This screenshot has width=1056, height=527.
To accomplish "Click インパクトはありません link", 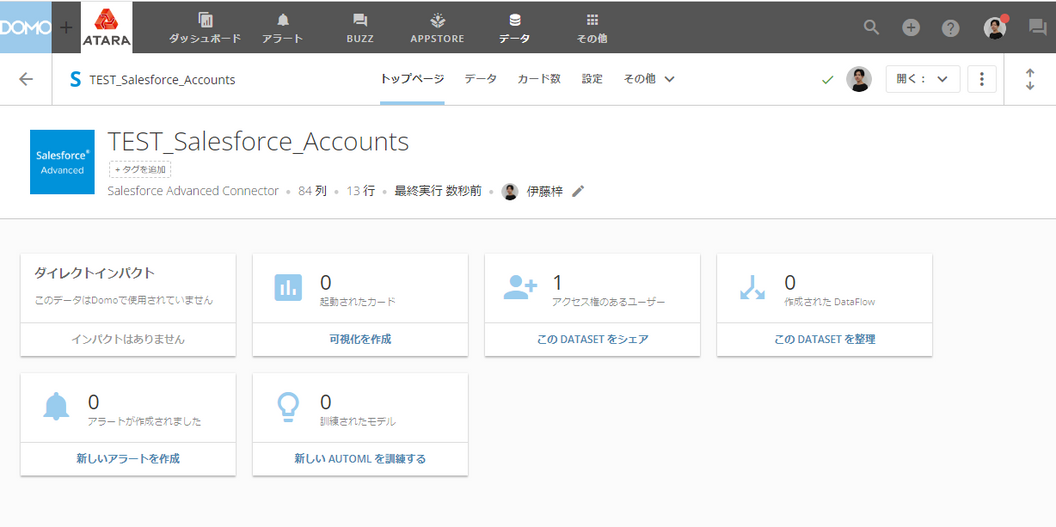I will [128, 339].
